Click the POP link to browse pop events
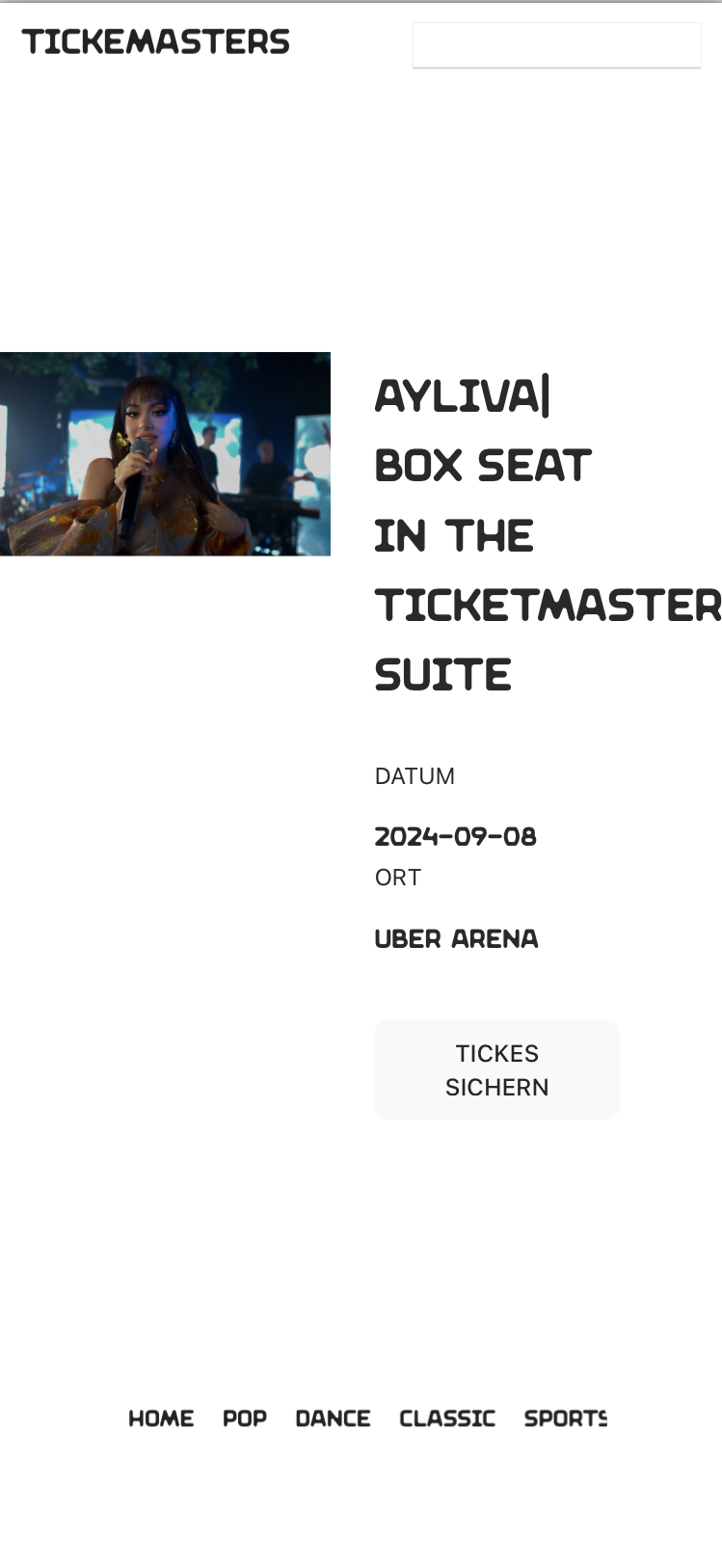Viewport: 722px width, 1568px height. (x=244, y=1418)
